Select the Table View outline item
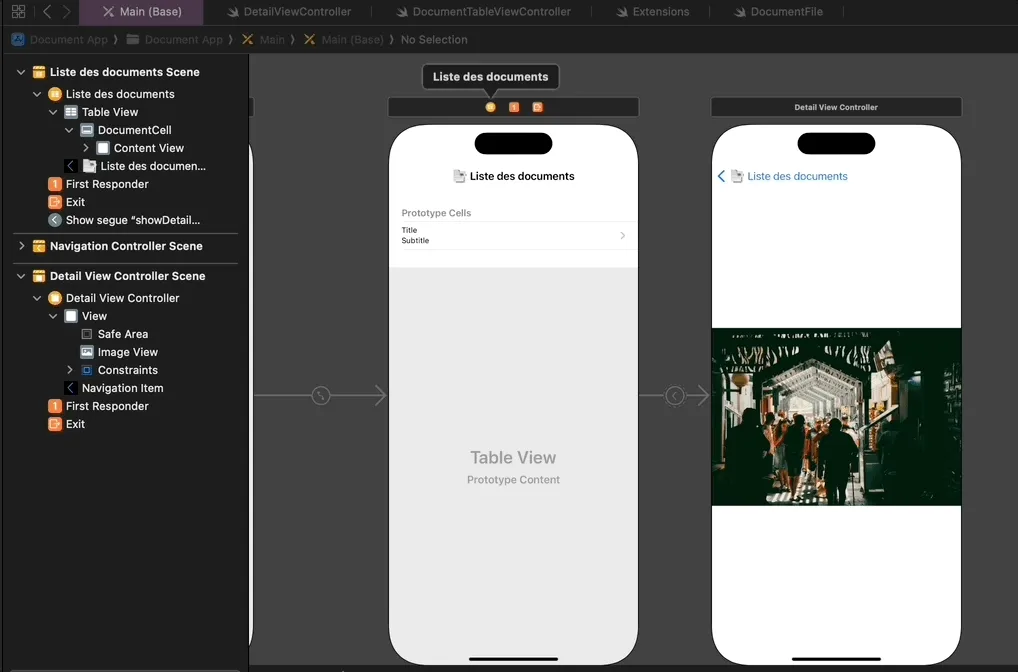 [110, 112]
